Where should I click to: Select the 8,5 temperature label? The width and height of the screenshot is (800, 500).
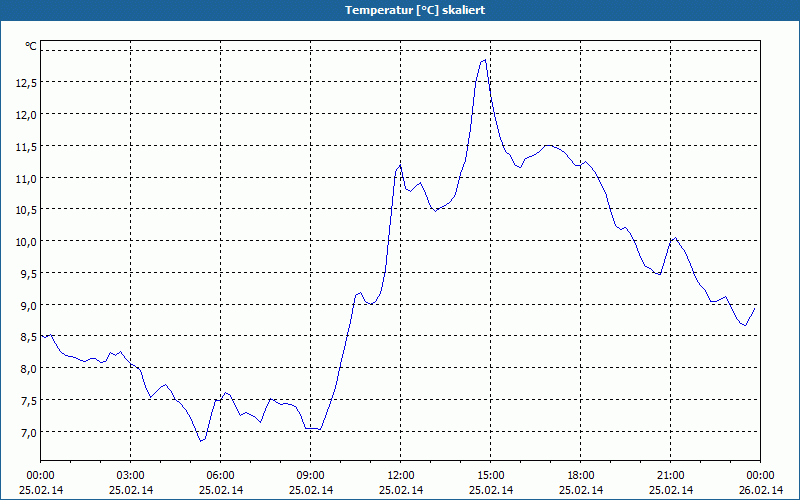point(29,337)
